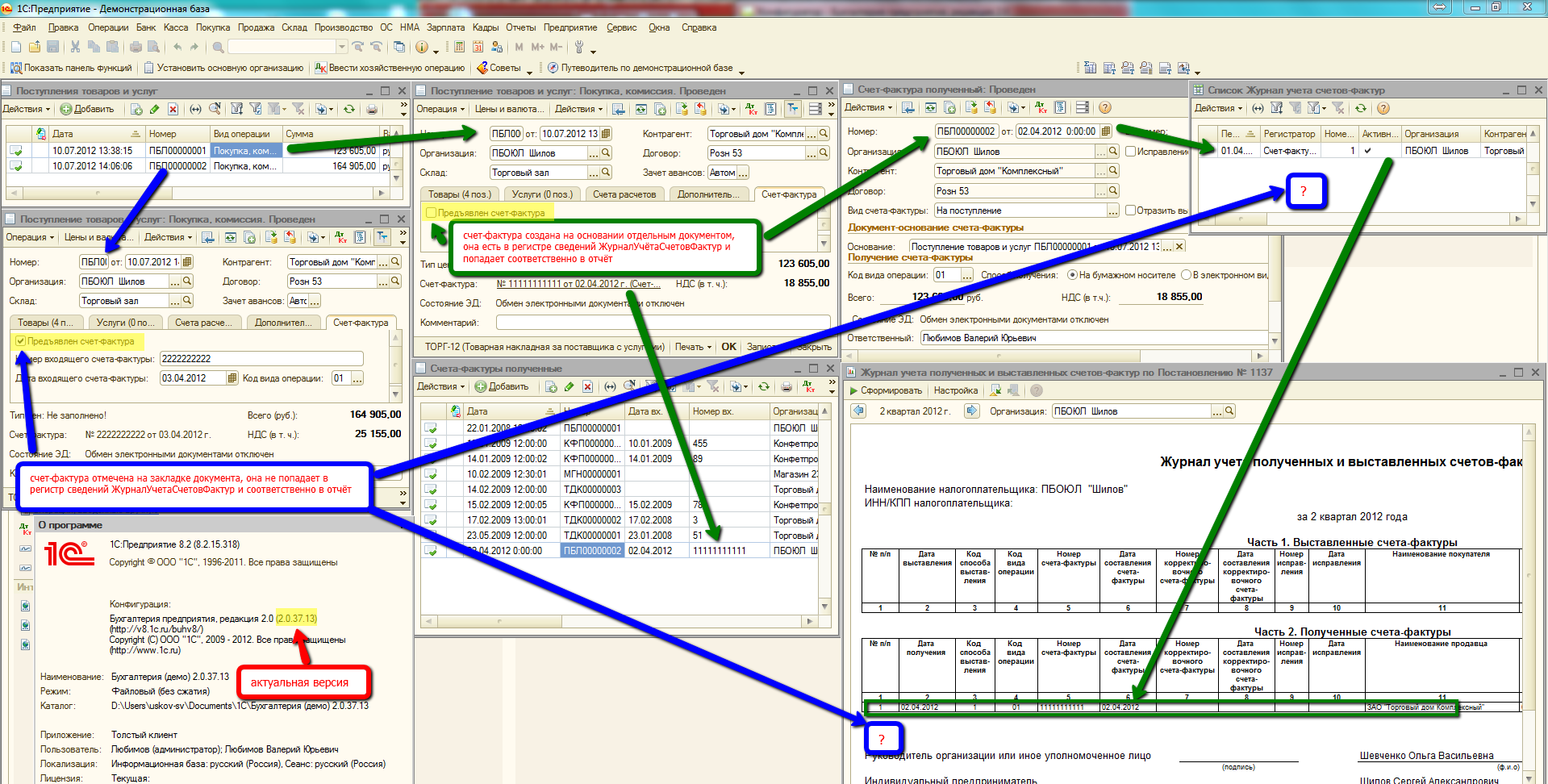This screenshot has width=1548, height=784.
Task: Click the refresh icon in Счета-фактуры полученные list
Action: 764,386
